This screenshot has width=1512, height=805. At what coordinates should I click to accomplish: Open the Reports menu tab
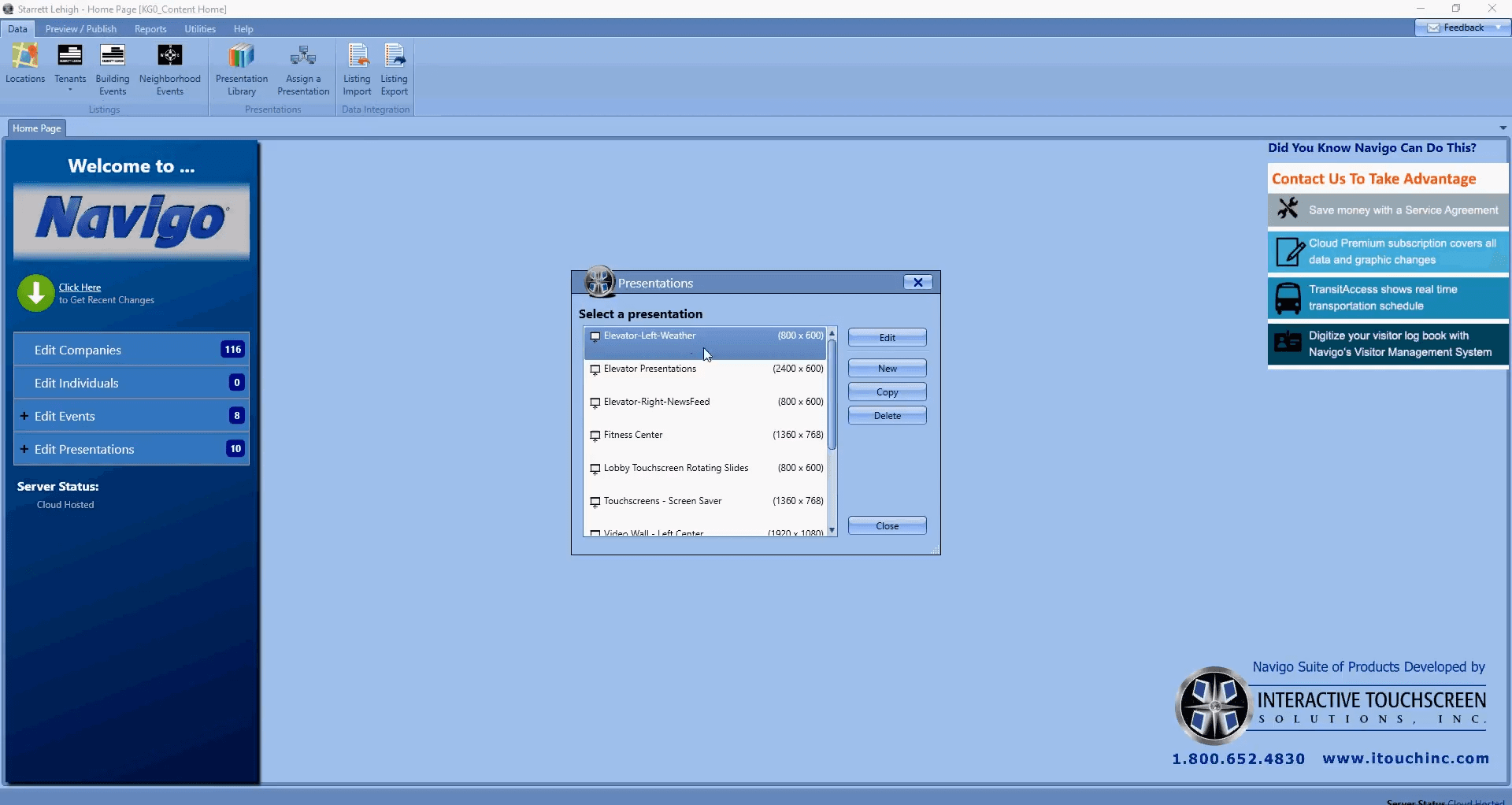[x=150, y=29]
